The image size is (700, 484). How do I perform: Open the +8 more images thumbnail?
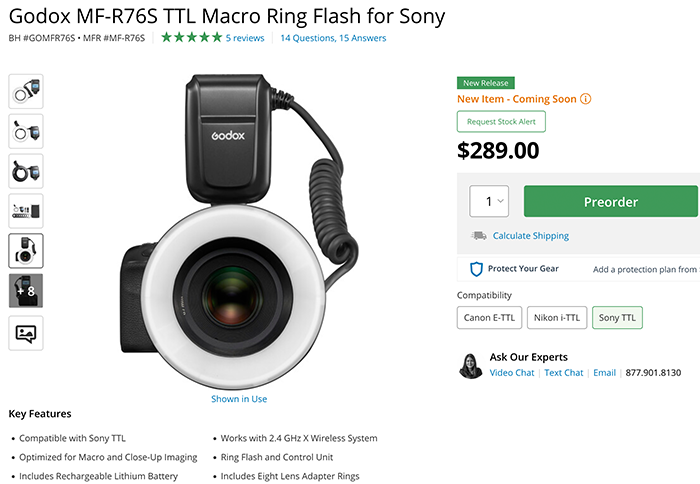(26, 291)
